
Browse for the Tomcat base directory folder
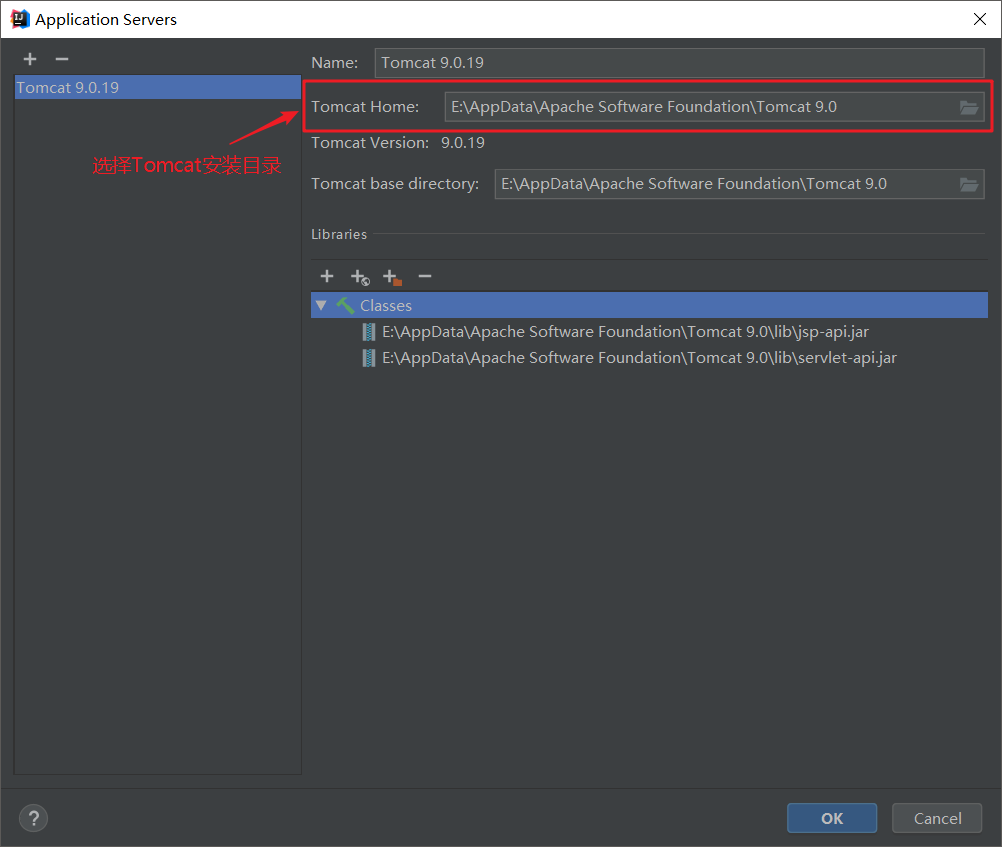coord(969,185)
